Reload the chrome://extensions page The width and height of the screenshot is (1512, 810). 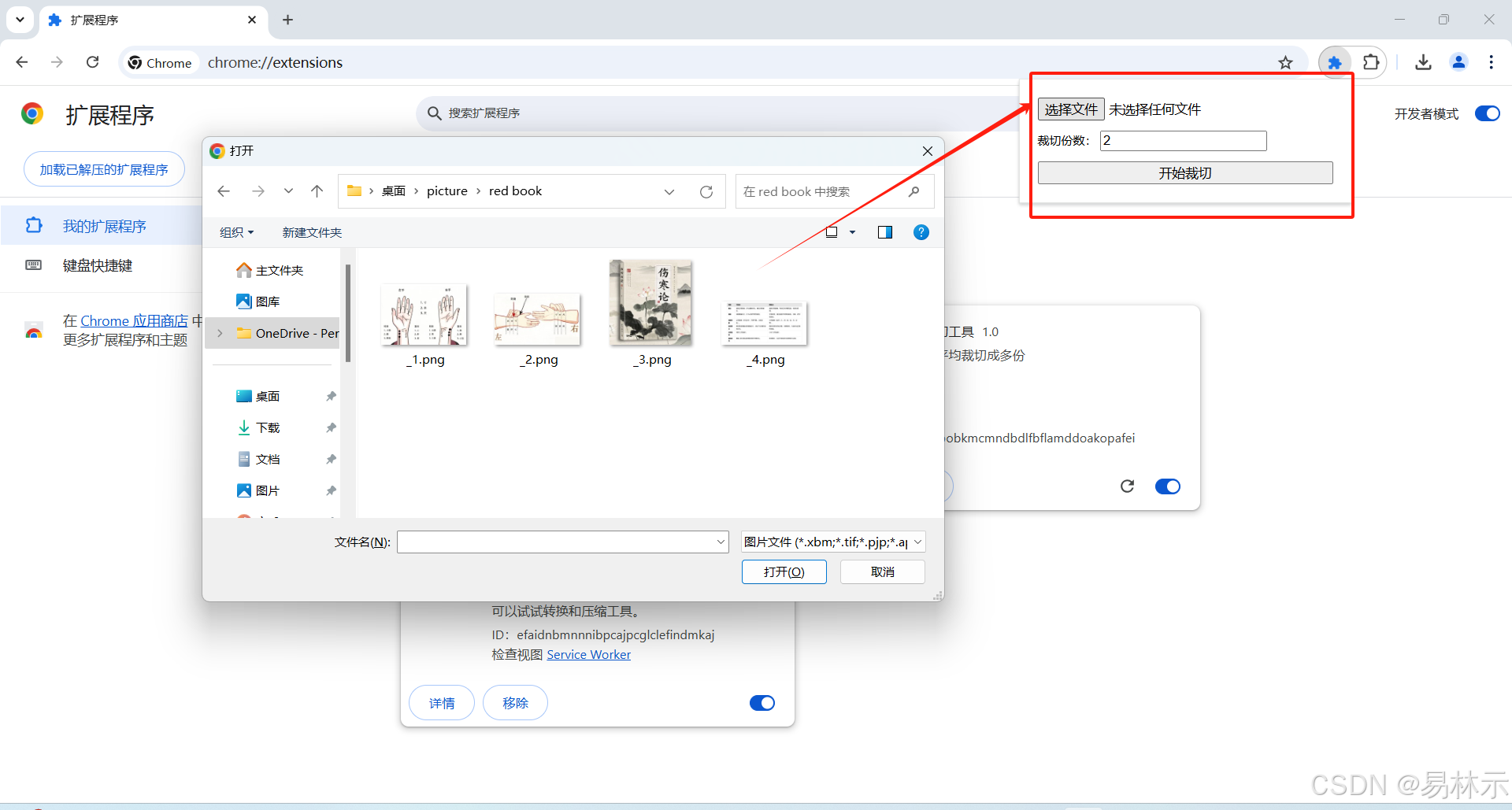[92, 62]
